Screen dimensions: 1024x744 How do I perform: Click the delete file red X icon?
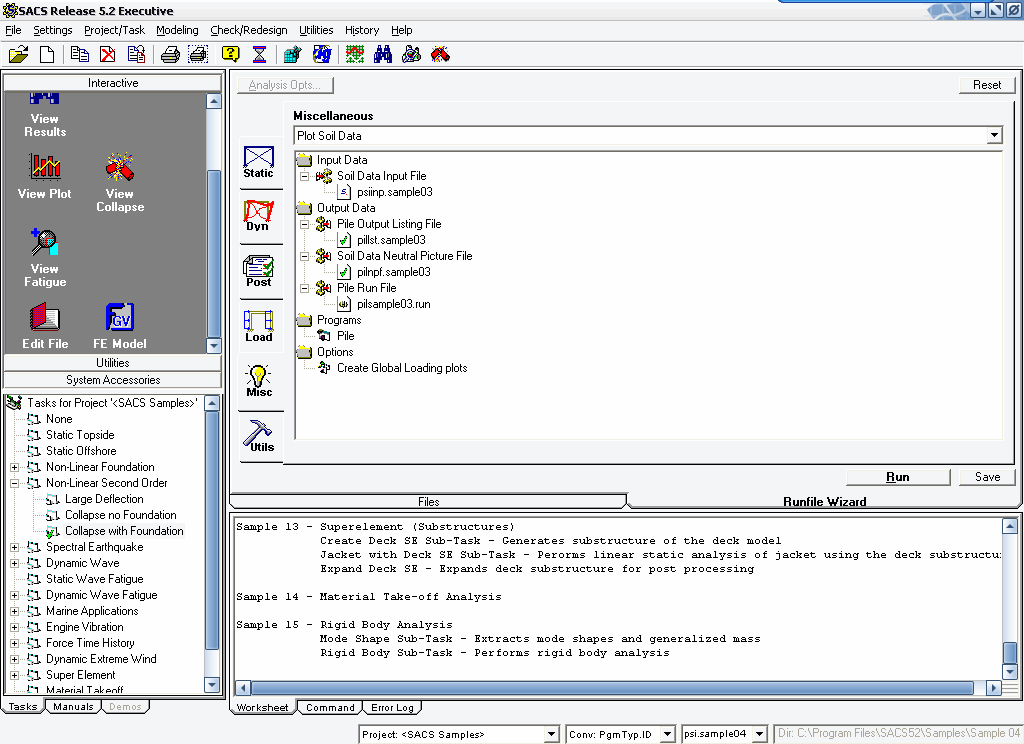pyautogui.click(x=108, y=54)
